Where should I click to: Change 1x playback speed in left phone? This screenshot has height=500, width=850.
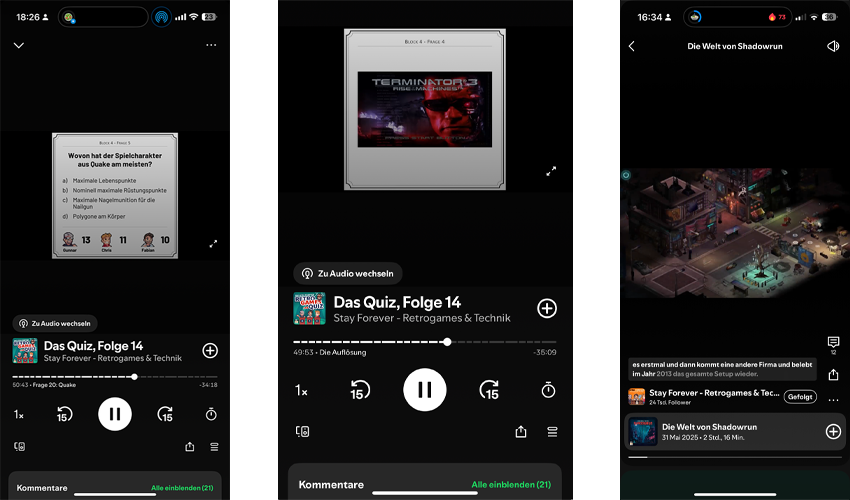pos(18,414)
